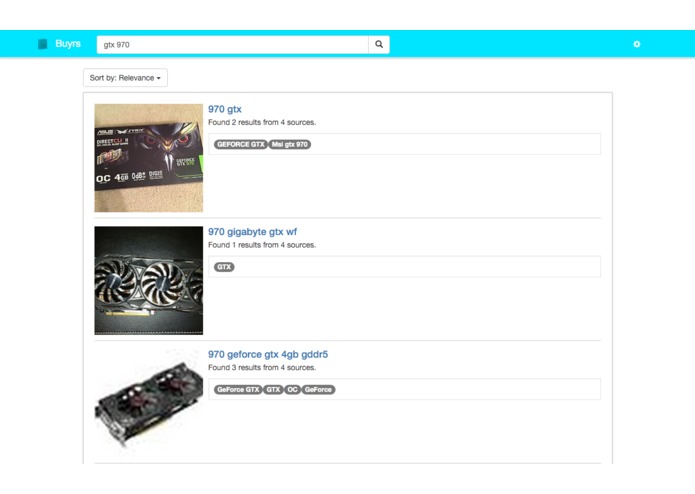Image resolution: width=695 pixels, height=494 pixels.
Task: Select the GEFORCE GTX tag under 970 gtx
Action: click(x=241, y=144)
